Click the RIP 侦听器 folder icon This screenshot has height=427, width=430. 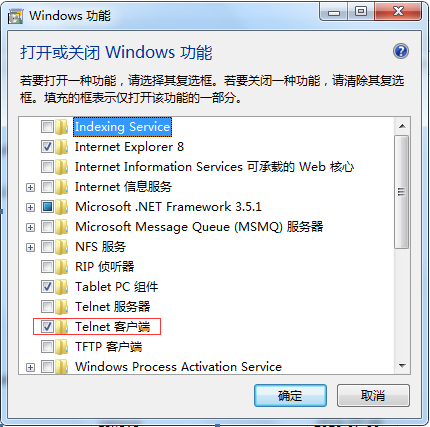(x=62, y=267)
